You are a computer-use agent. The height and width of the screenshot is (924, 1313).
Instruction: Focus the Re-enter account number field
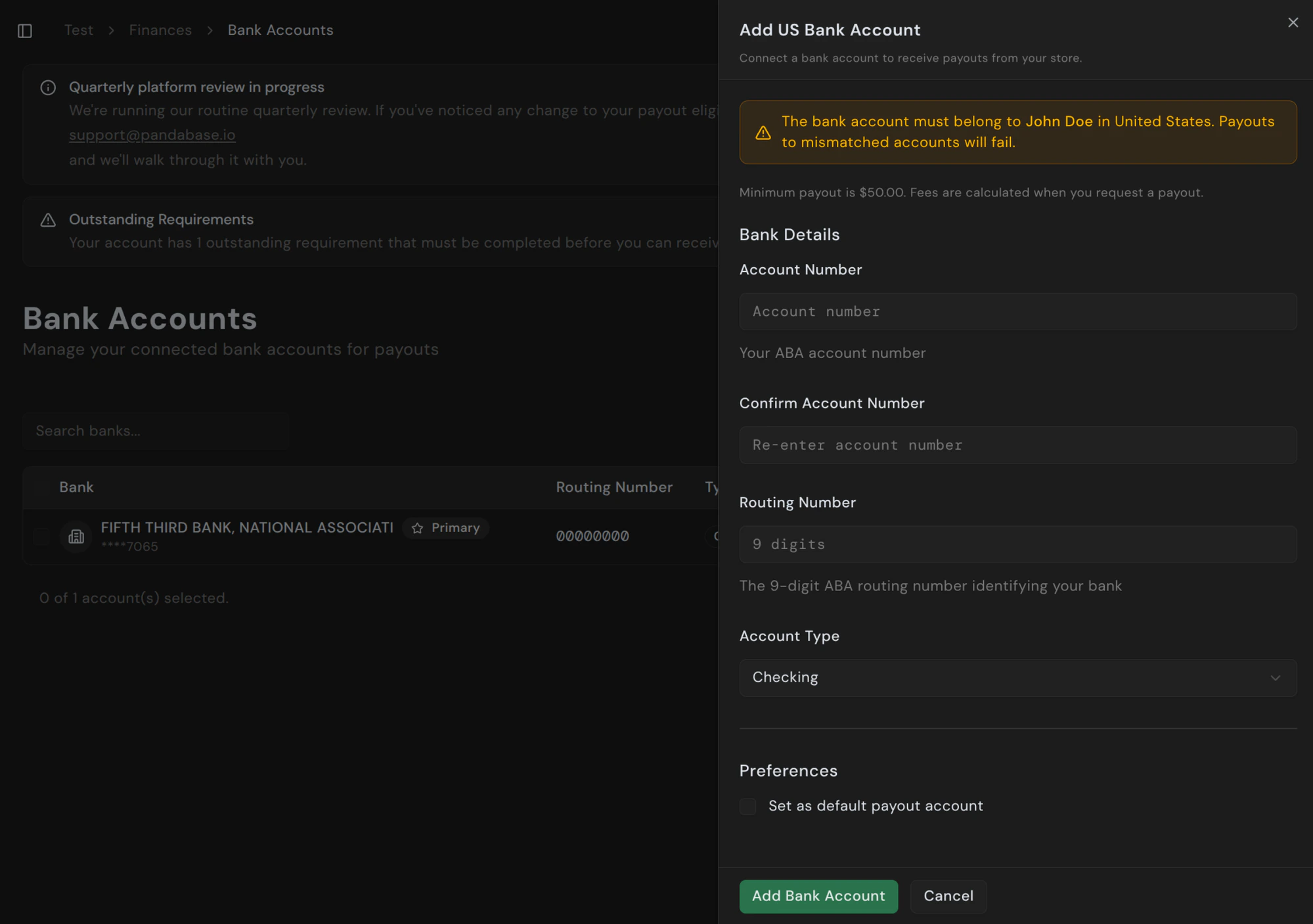click(1017, 445)
